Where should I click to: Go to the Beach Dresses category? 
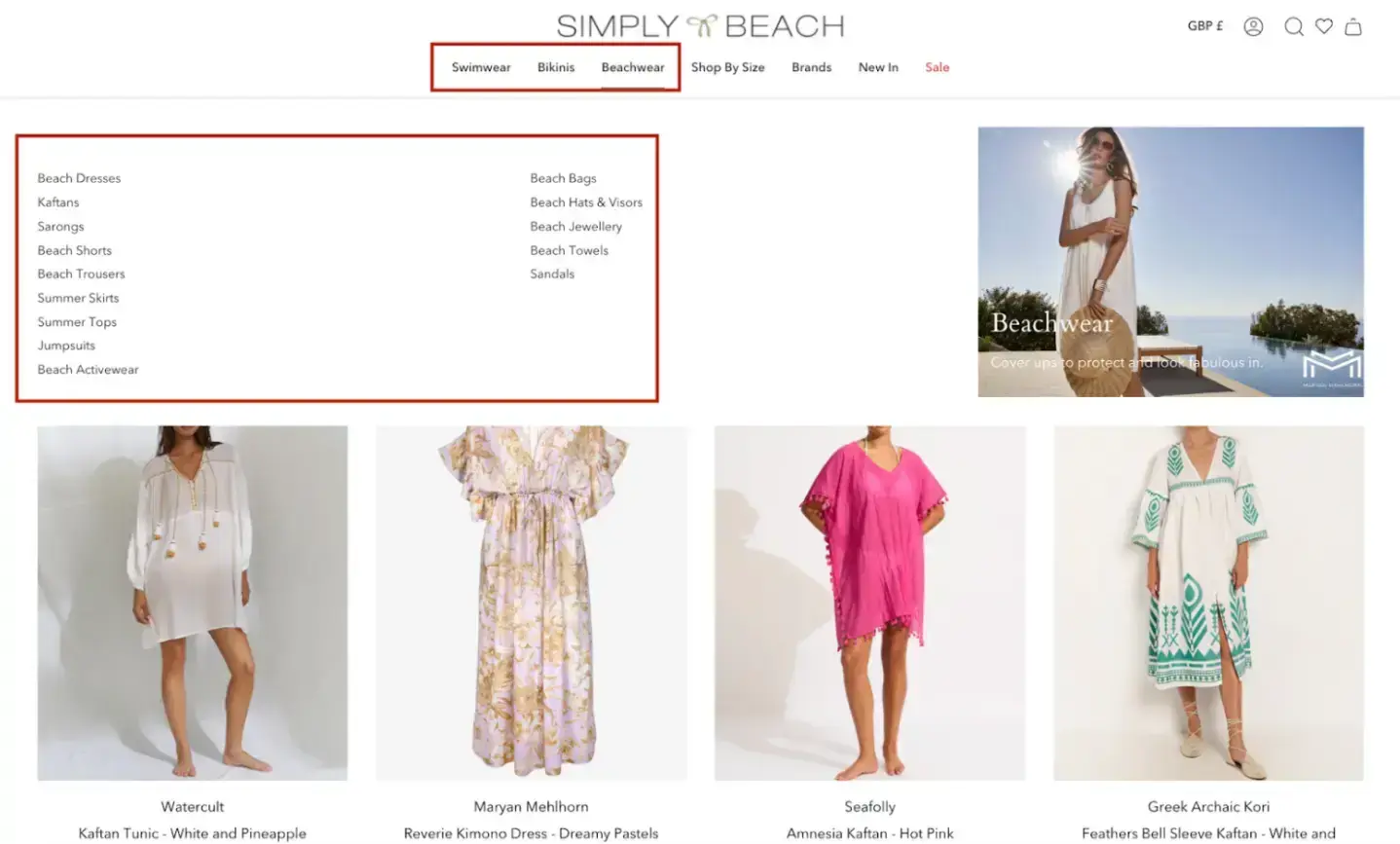coord(79,178)
